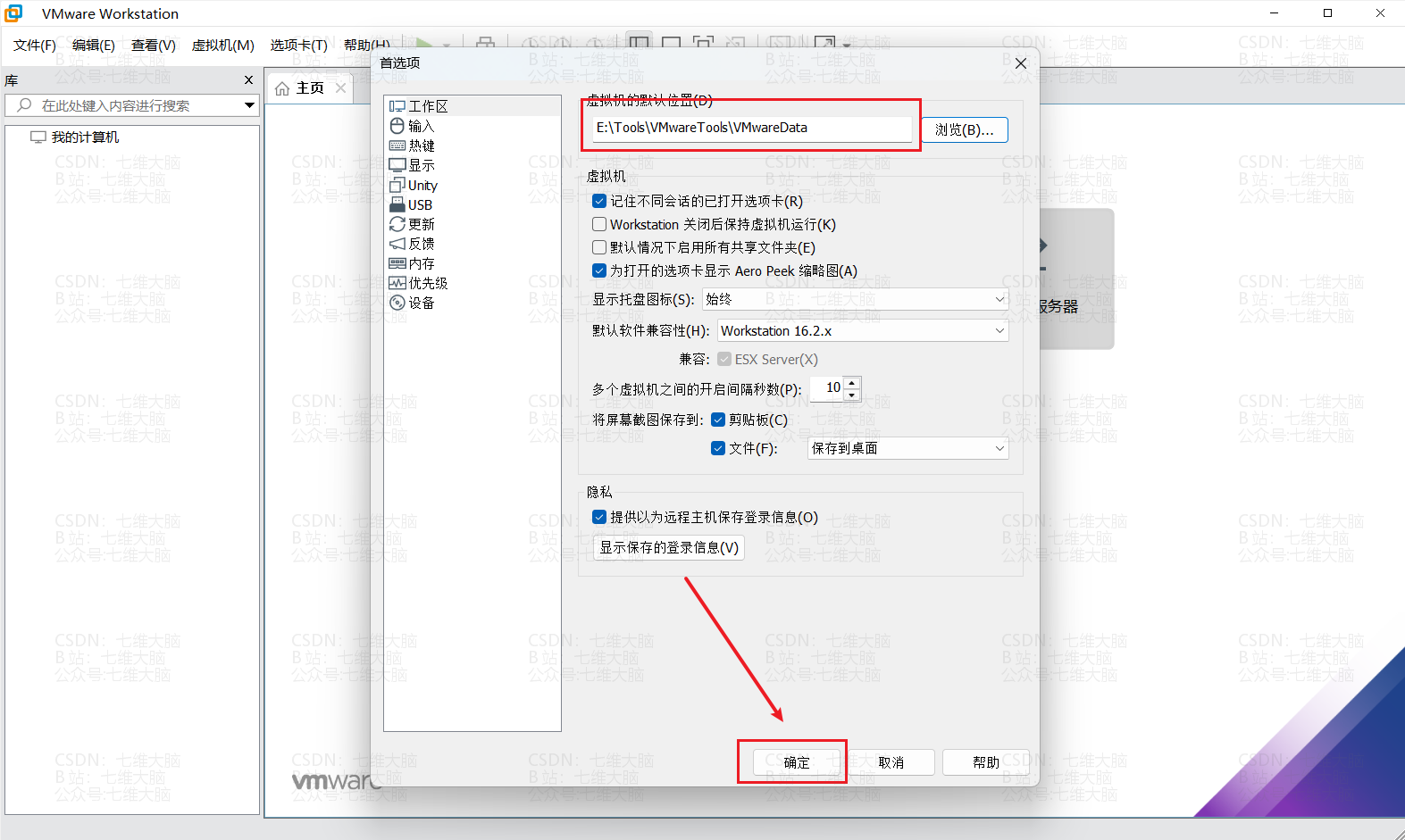This screenshot has height=840, width=1405.
Task: Open the 显示托盘图标 dropdown showing 始终
Action: point(856,299)
